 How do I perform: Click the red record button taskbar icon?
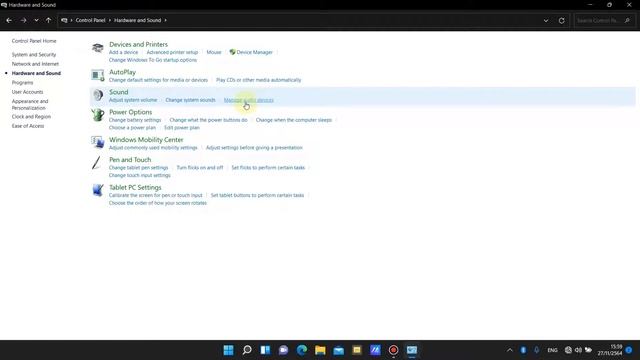(393, 350)
